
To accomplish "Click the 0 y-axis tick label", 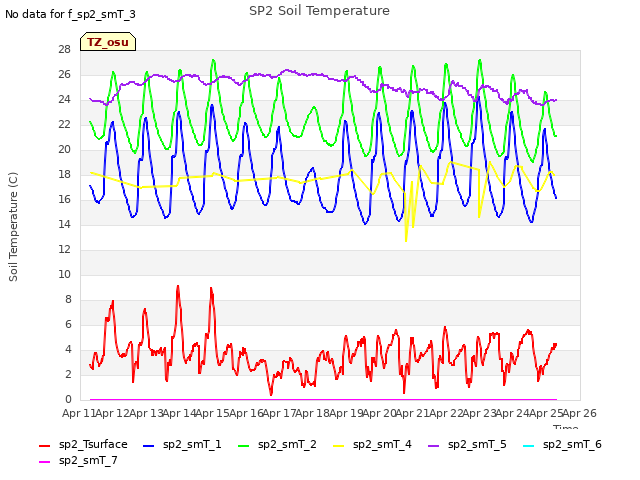I will [x=68, y=399].
